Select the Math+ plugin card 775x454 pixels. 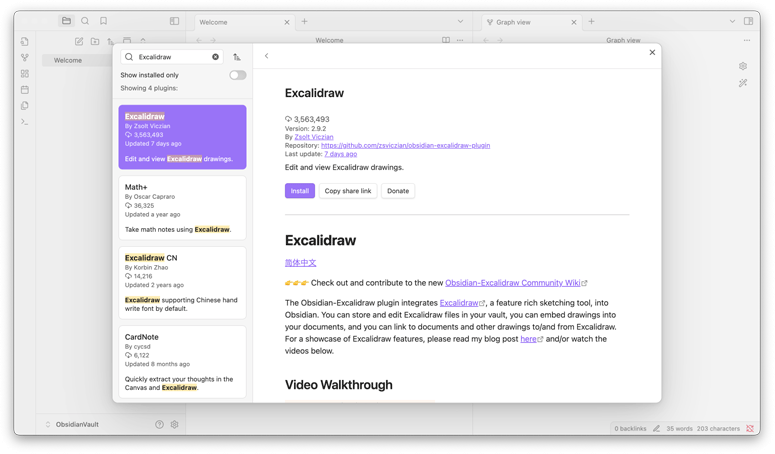(182, 208)
